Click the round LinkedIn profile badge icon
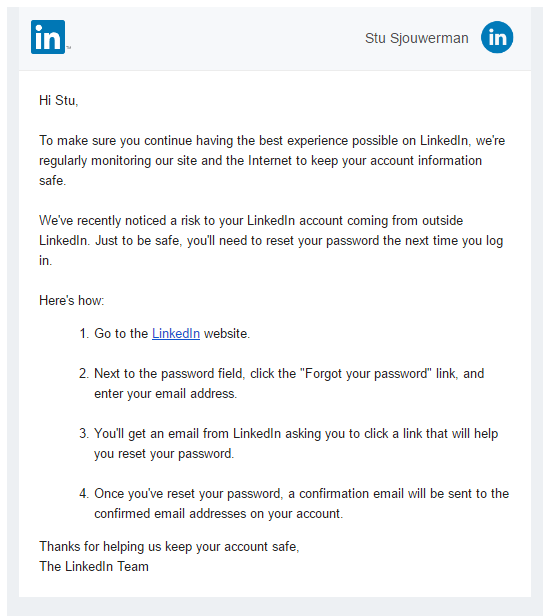 pyautogui.click(x=497, y=37)
